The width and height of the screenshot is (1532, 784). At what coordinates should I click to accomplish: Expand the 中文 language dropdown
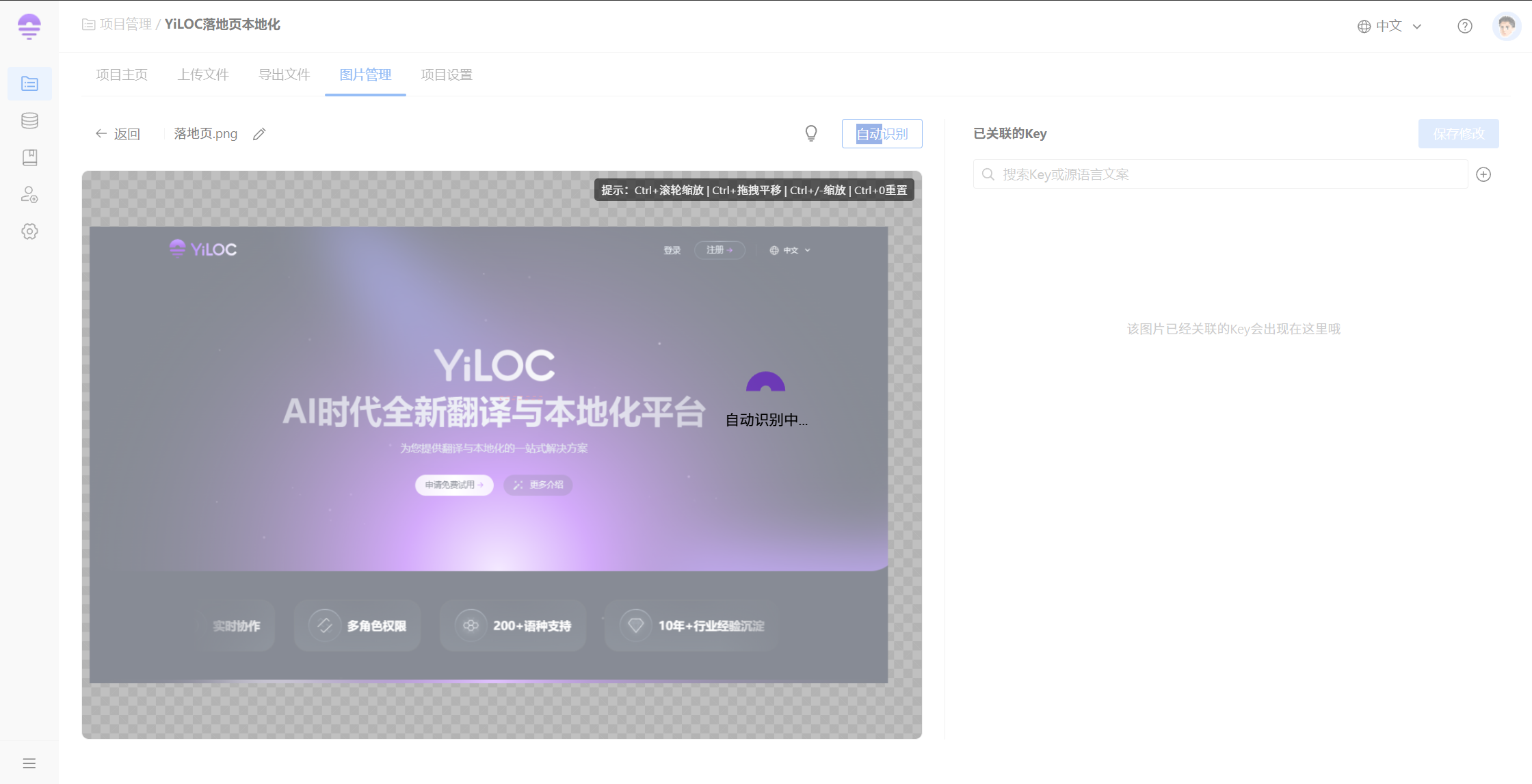coord(1389,26)
